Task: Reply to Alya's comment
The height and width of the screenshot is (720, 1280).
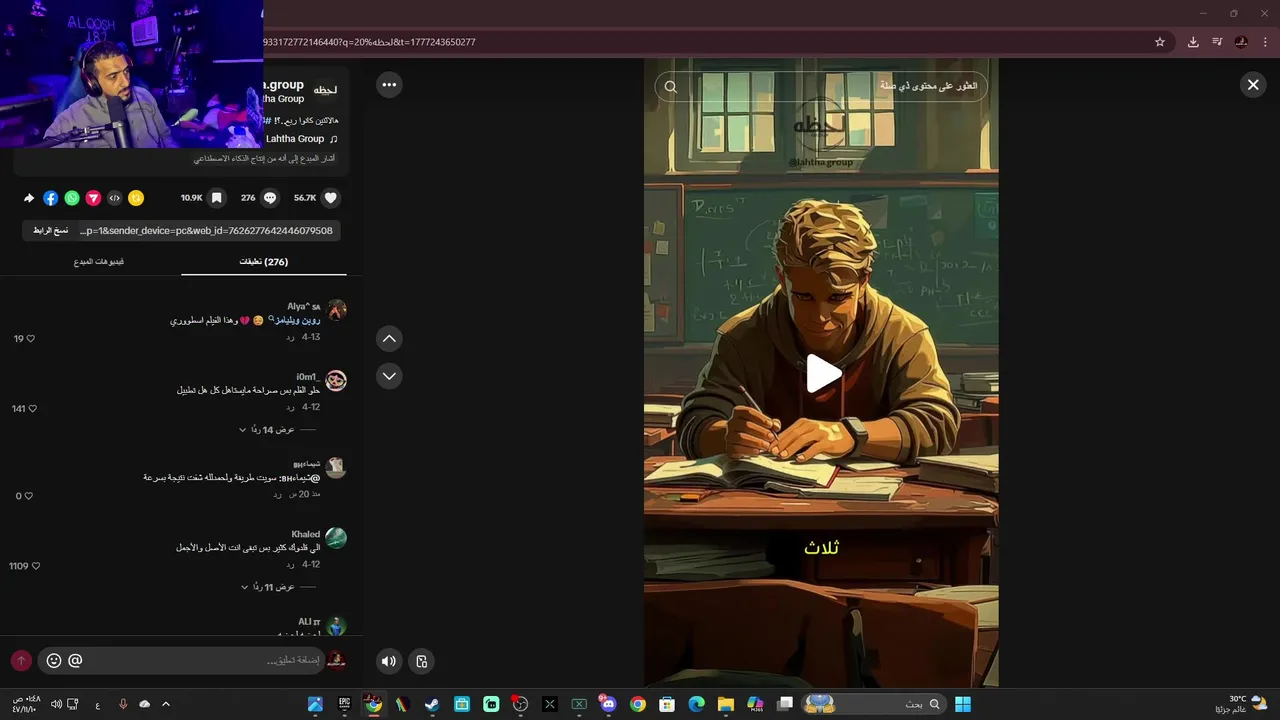Action: [290, 338]
